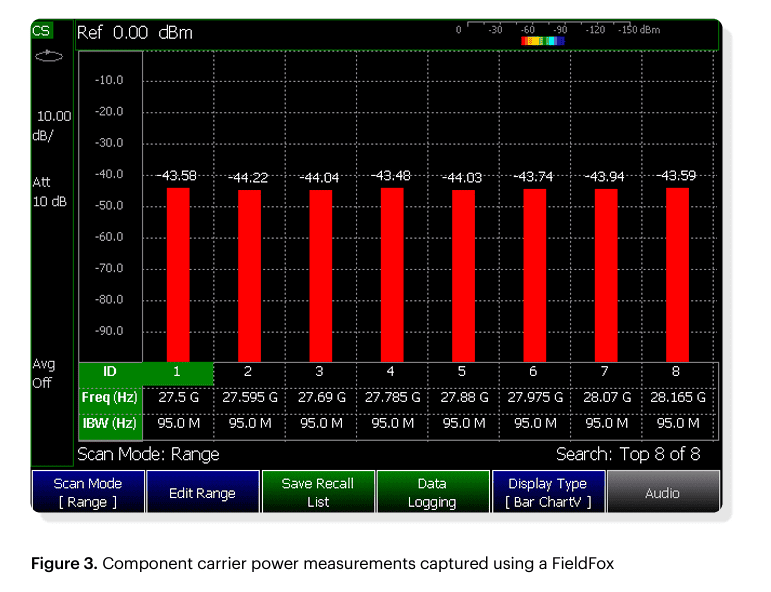Image resolution: width=771 pixels, height=592 pixels.
Task: Click the red bar labeled -43.58
Action: (x=178, y=275)
